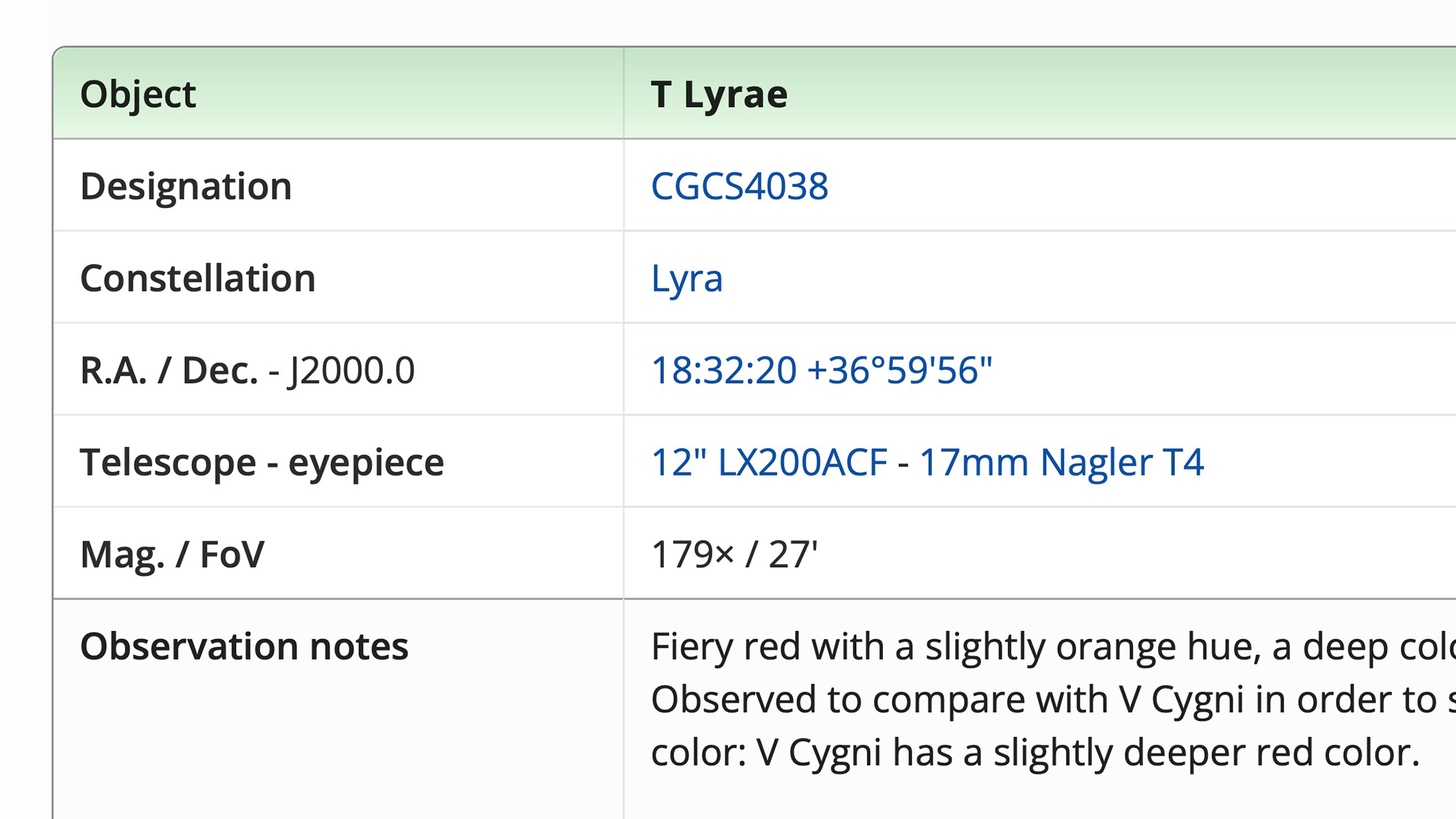Click the Object header cell

(x=138, y=95)
